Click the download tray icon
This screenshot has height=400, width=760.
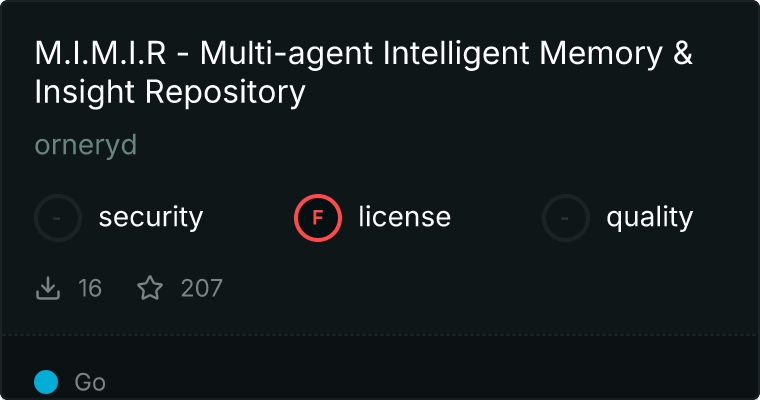[48, 289]
